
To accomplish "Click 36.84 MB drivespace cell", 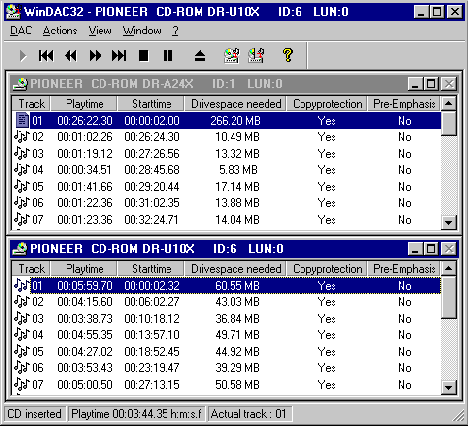I will click(x=237, y=318).
